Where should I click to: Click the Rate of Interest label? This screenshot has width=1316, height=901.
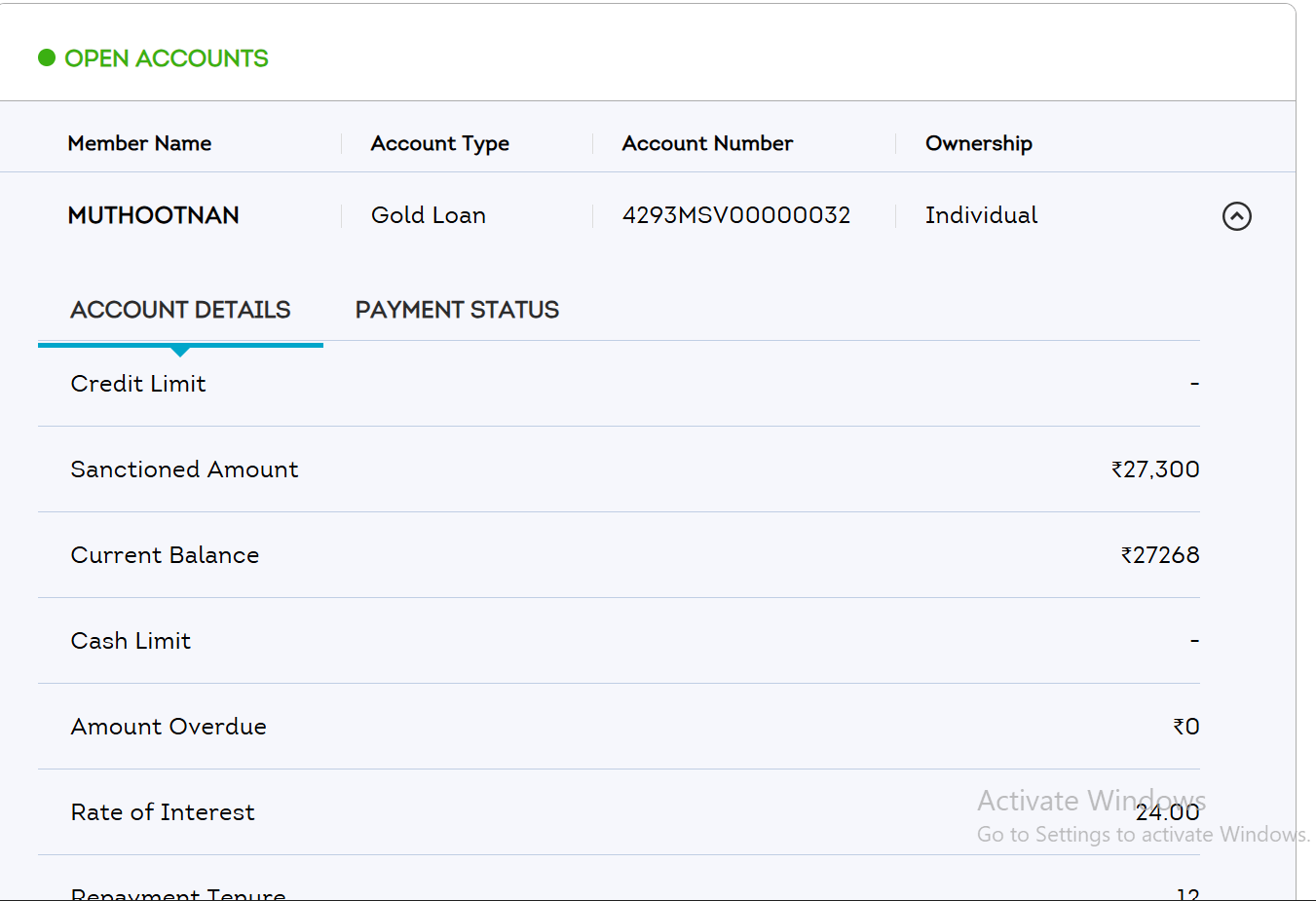point(163,812)
